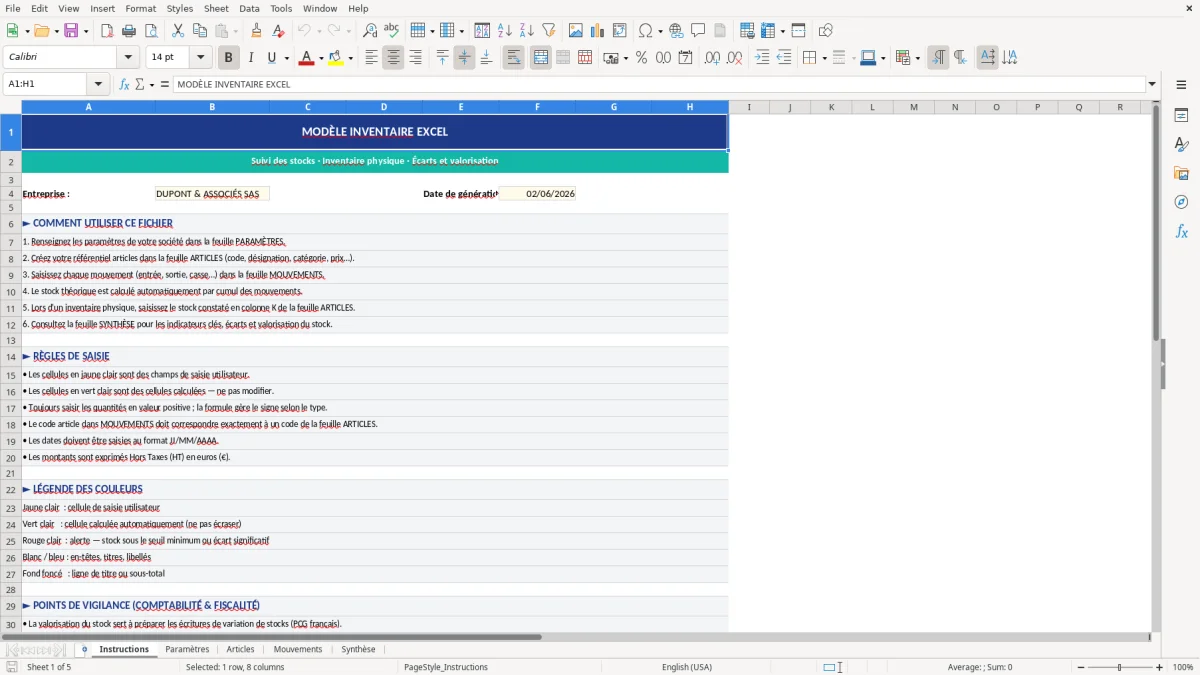The width and height of the screenshot is (1200, 675).
Task: Open font size dropdown
Action: 201,58
